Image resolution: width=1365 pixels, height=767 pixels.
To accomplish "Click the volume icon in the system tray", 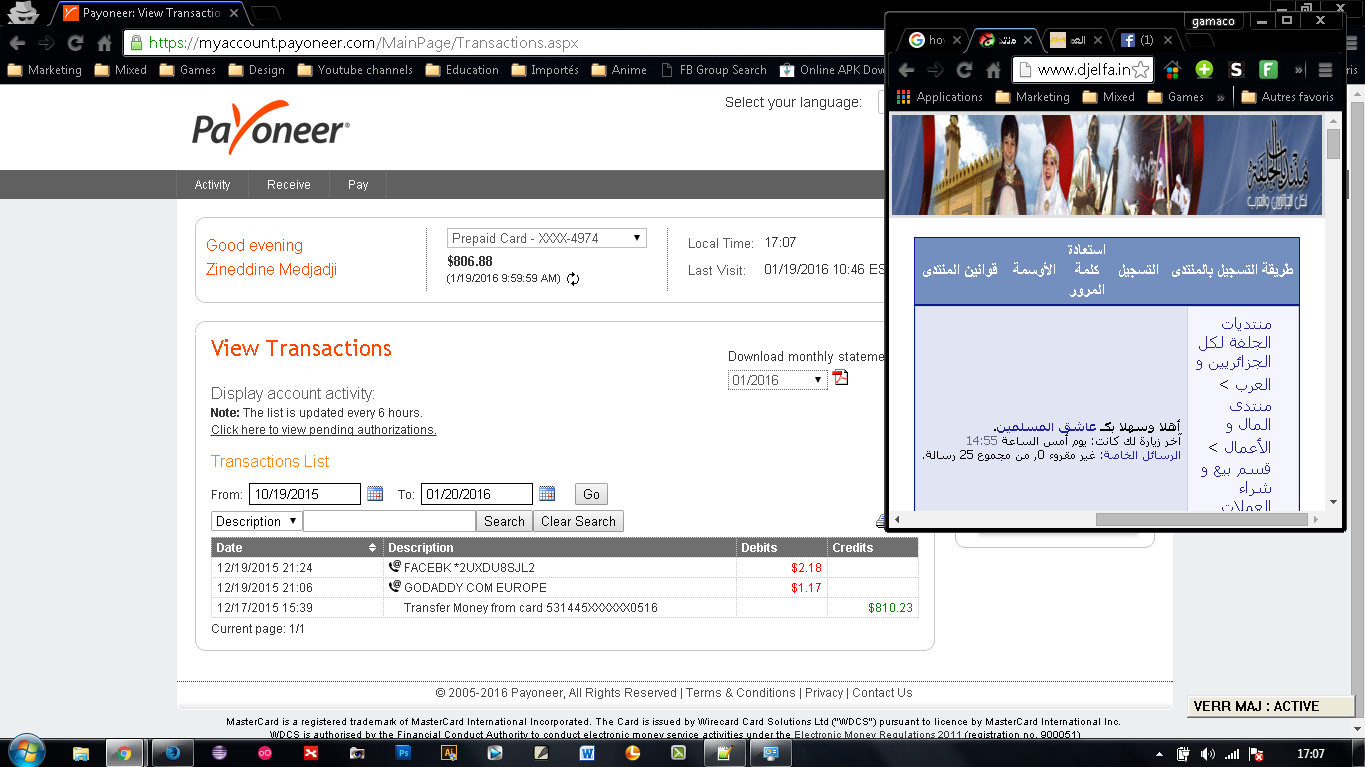I will [1207, 754].
